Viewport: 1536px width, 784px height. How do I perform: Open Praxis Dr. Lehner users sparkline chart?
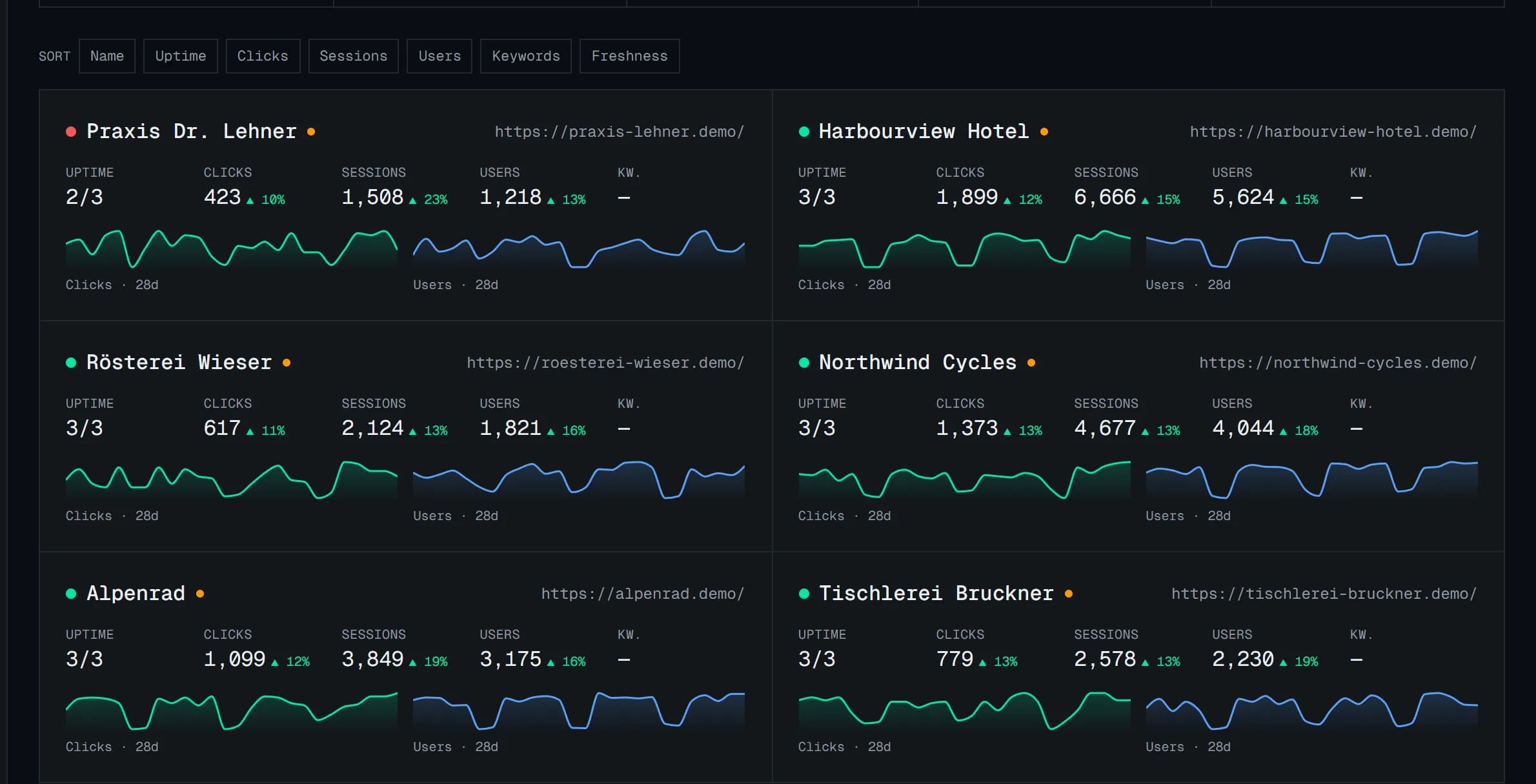[579, 248]
